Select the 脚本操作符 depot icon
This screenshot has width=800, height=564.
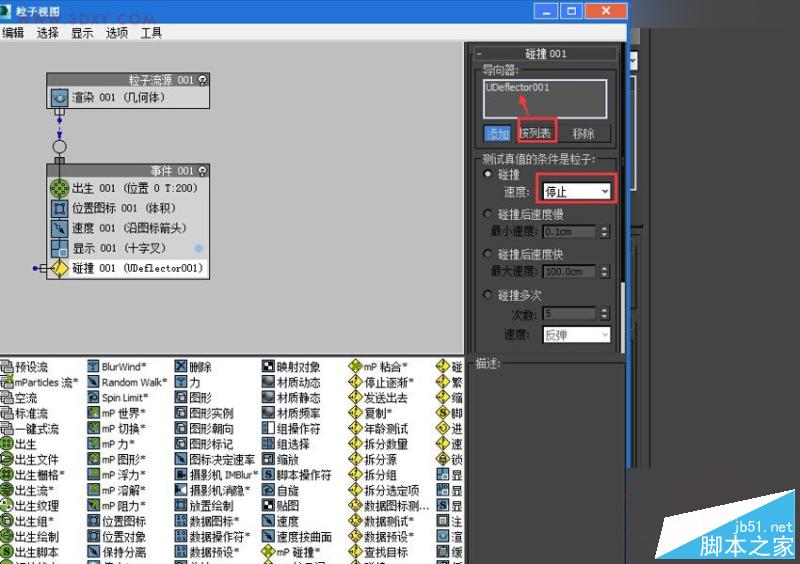[268, 475]
